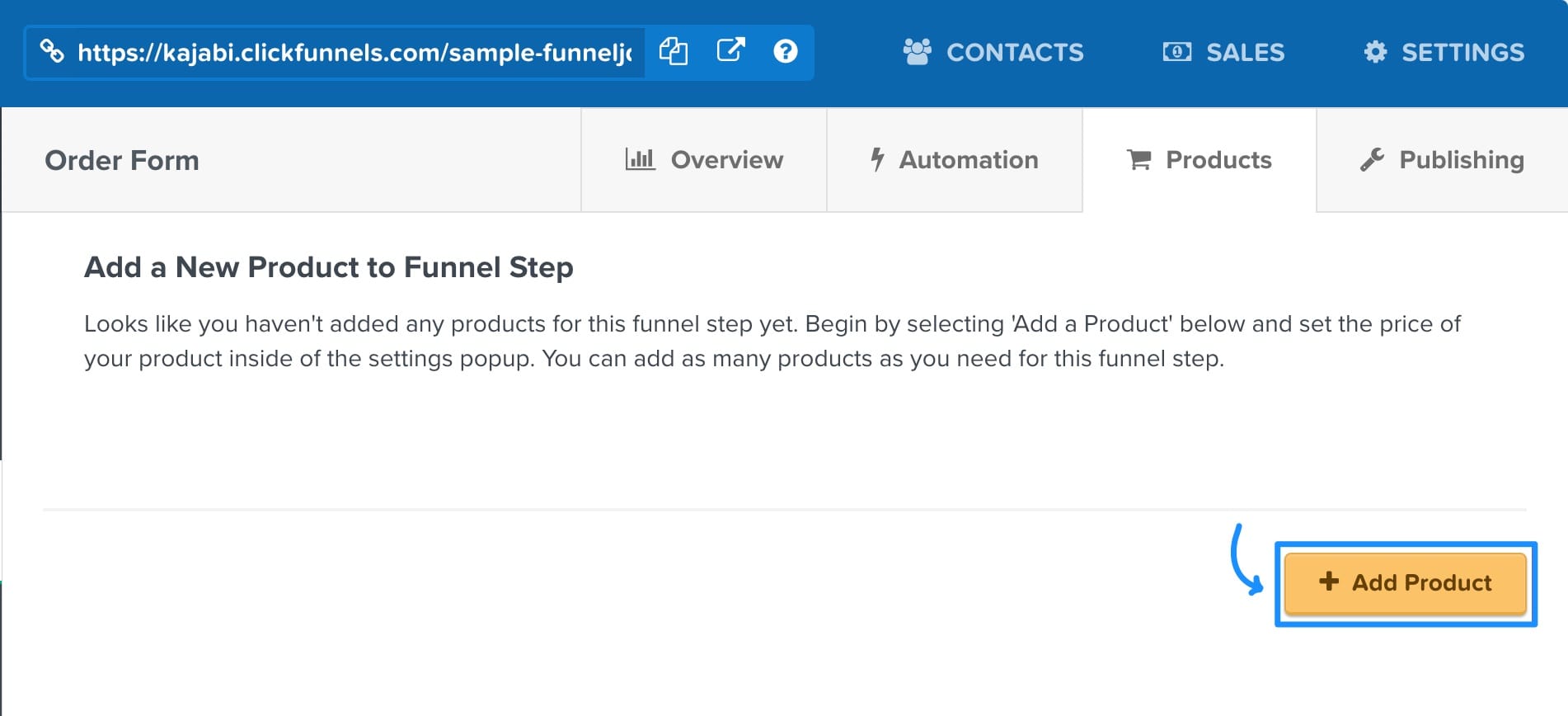Screen dimensions: 1568x716
Task: Click the Sales money bill icon
Action: point(1176,52)
